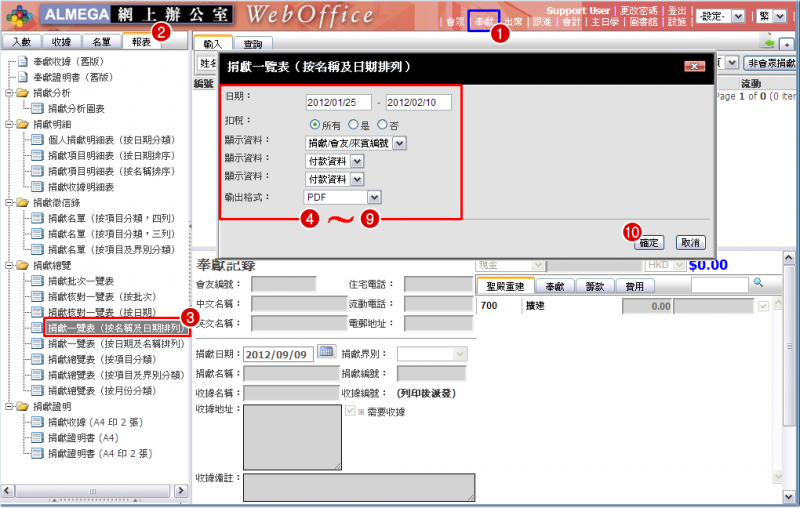Screen dimensions: 800x508
Task: Close the 捐獻一覽表 dialog with X
Action: click(692, 66)
